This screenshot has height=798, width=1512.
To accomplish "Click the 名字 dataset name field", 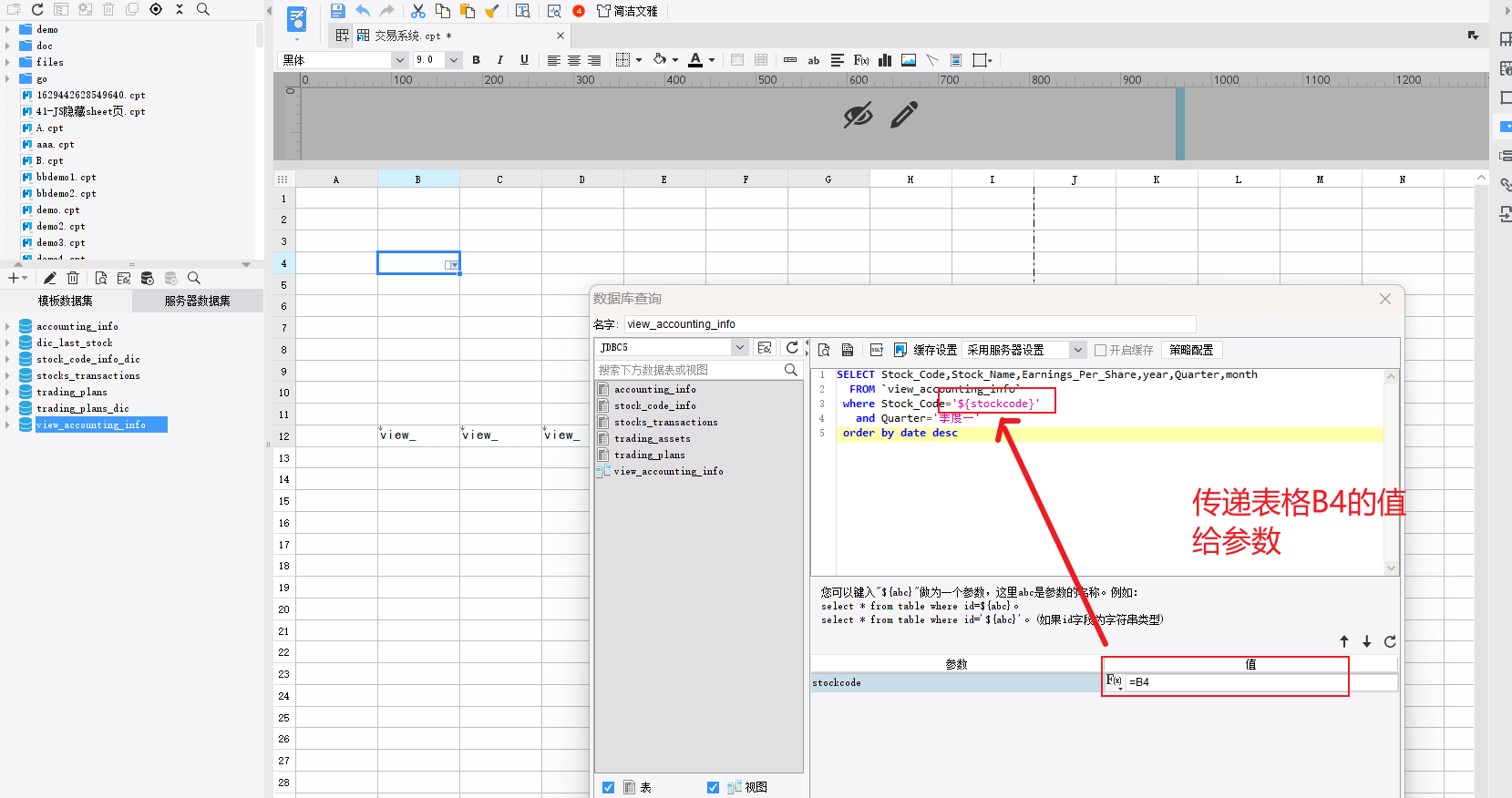I will point(910,324).
